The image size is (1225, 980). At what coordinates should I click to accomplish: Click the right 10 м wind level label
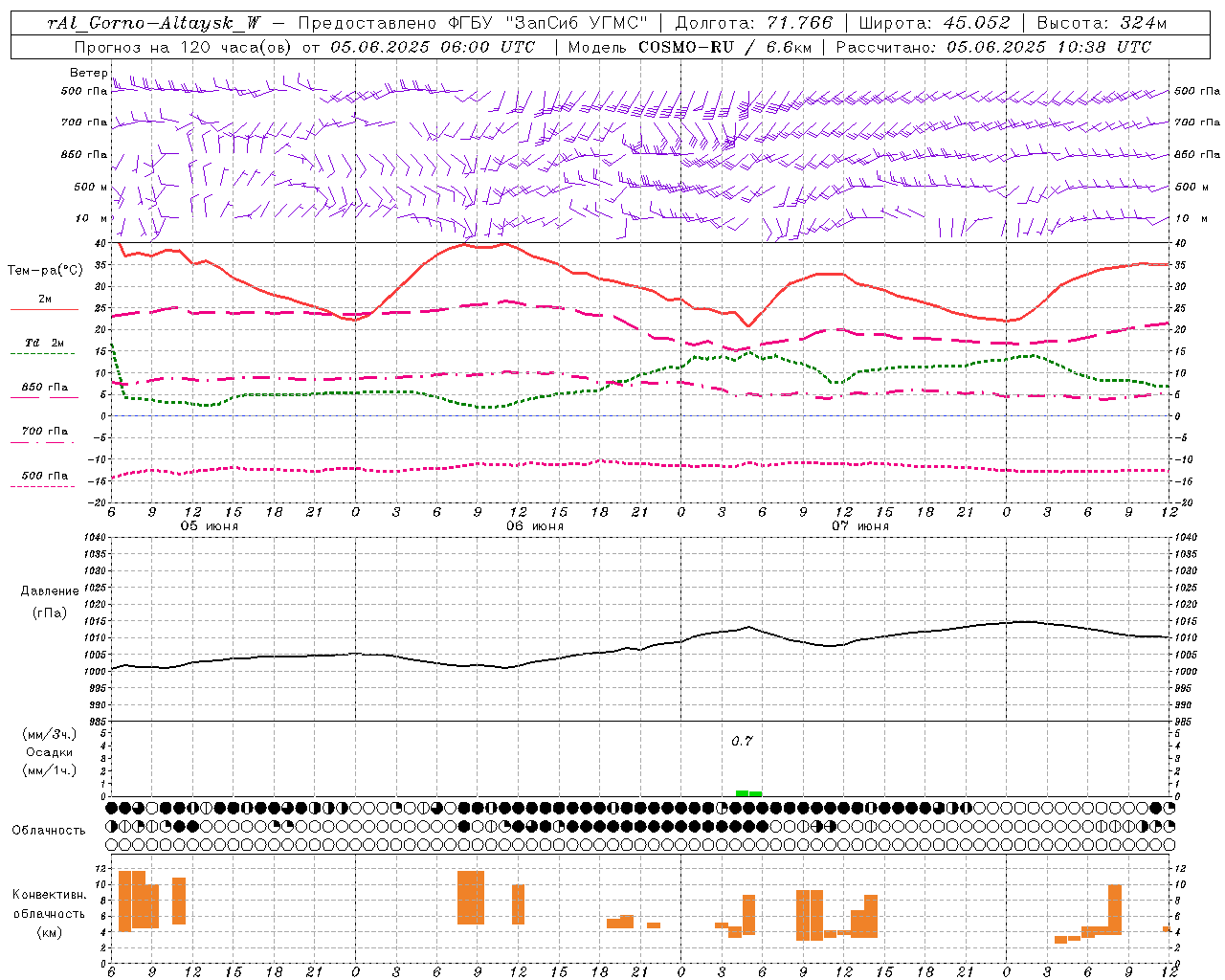[x=1192, y=218]
